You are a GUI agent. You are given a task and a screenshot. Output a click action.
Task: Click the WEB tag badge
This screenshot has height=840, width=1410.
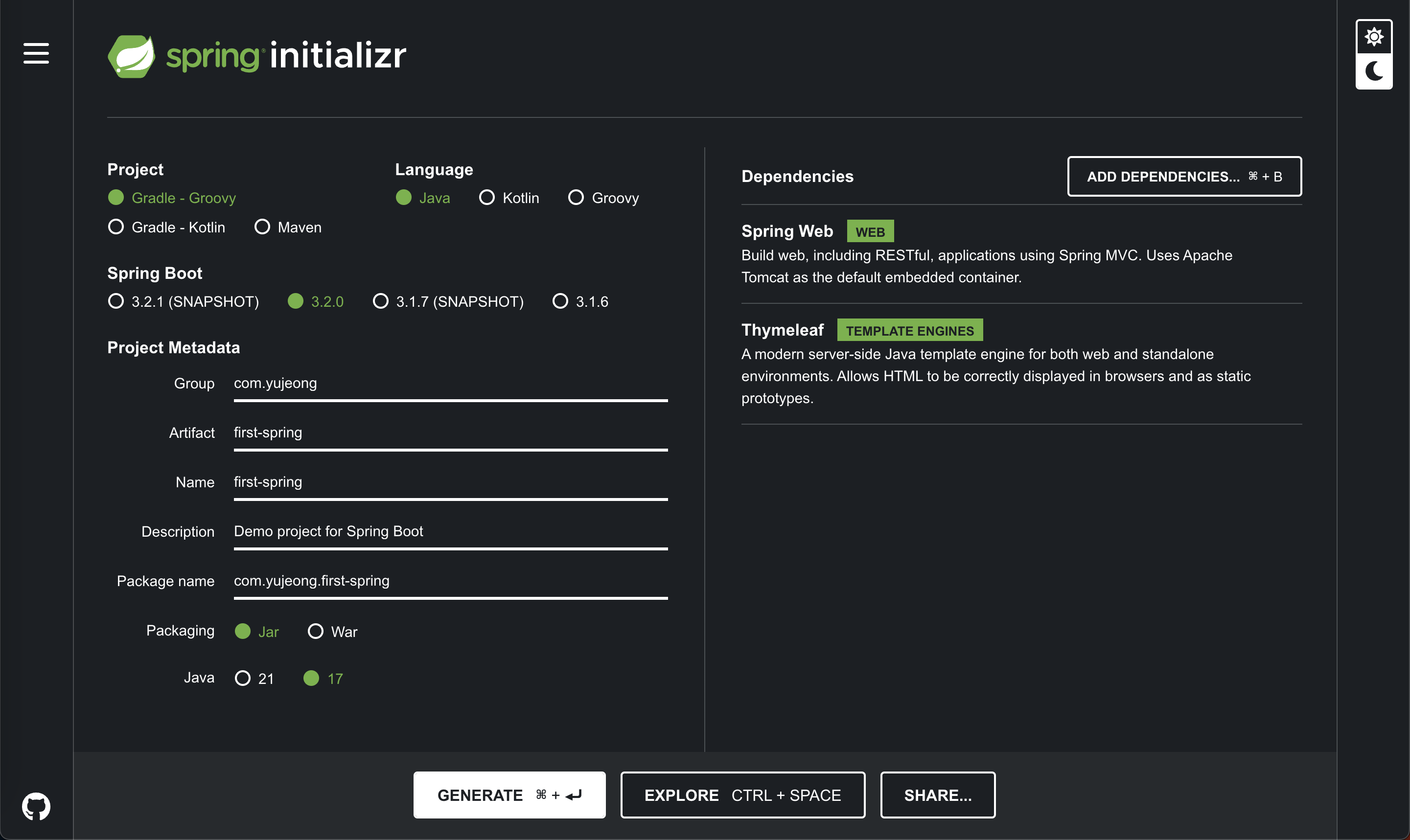[x=870, y=231]
